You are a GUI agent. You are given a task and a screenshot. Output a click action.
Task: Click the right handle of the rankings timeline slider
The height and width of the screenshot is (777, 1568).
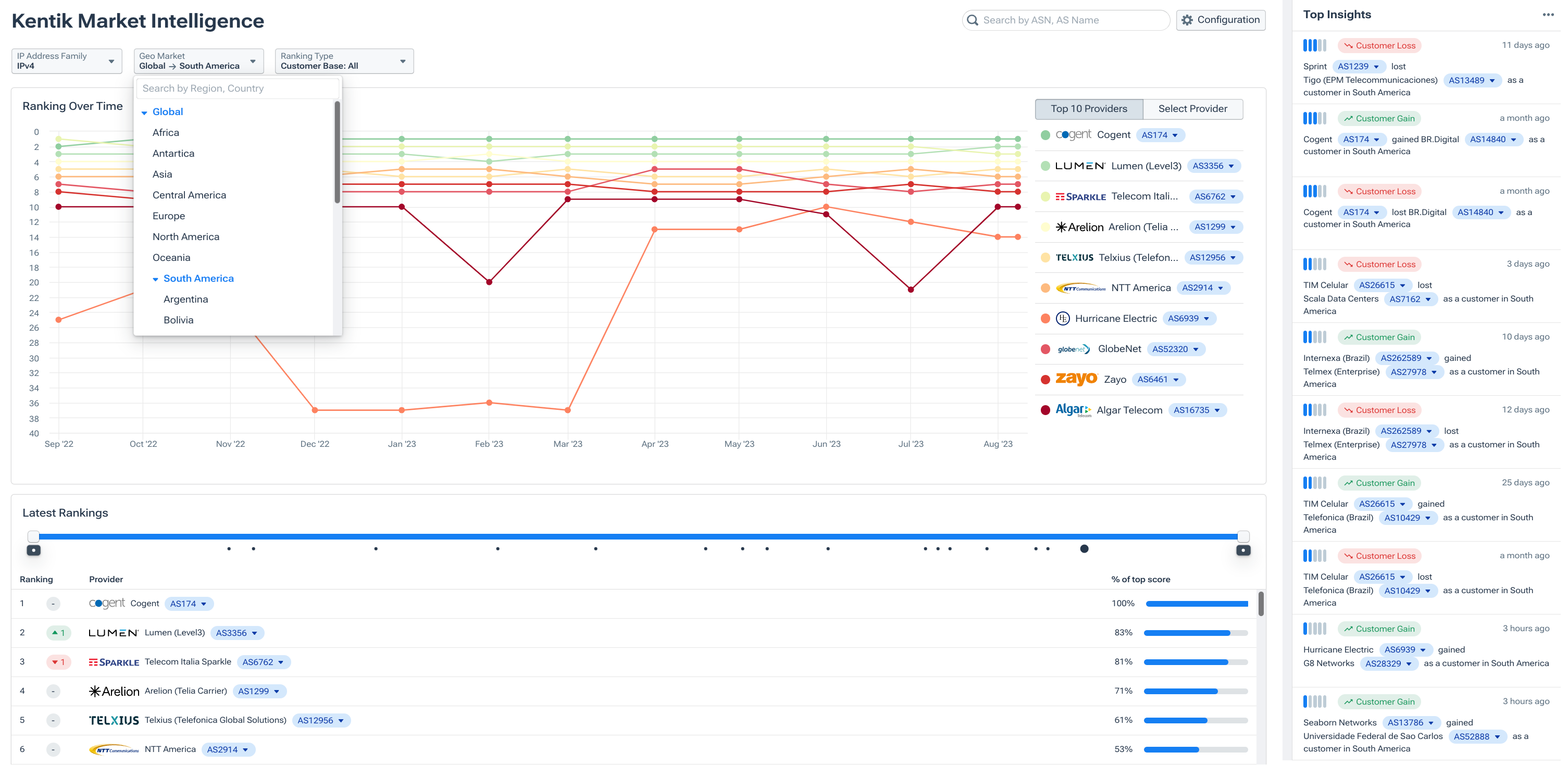click(1242, 536)
